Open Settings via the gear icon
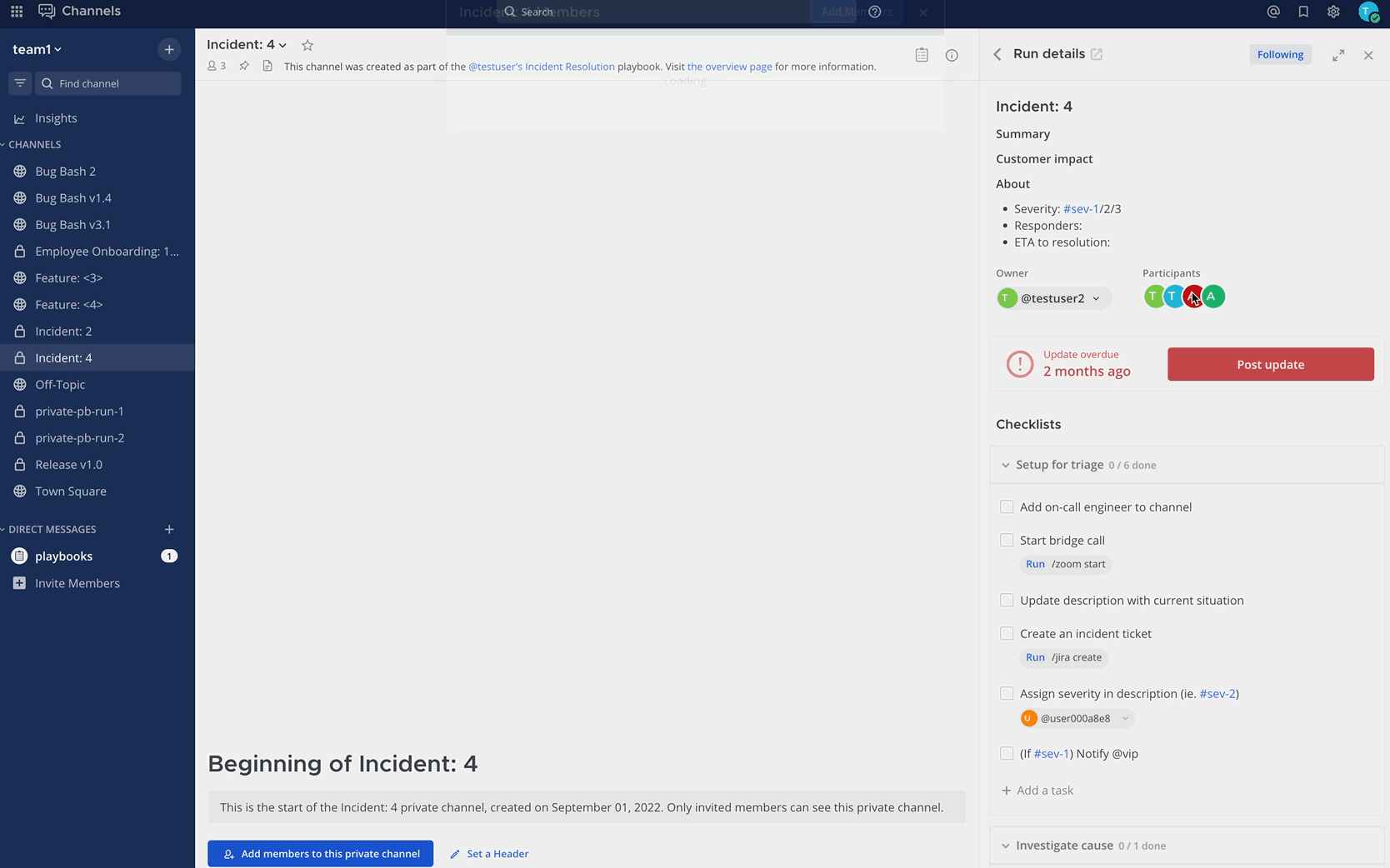Image resolution: width=1390 pixels, height=868 pixels. 1333,12
